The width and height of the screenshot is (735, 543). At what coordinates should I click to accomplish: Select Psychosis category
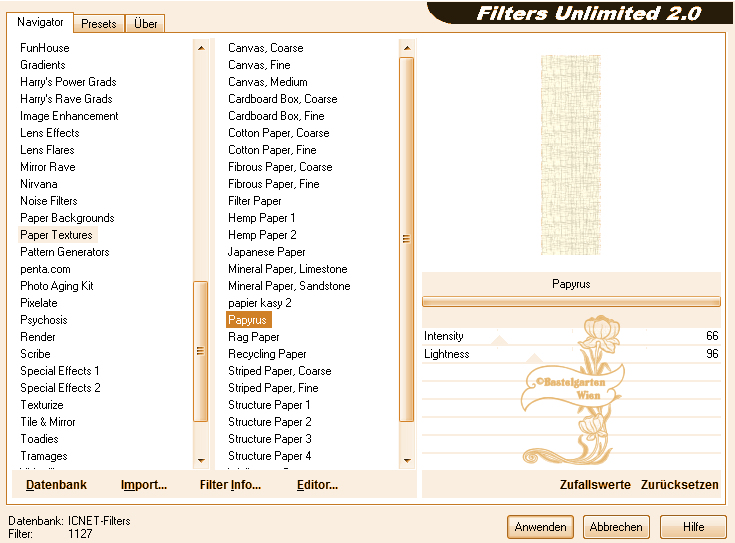[x=44, y=320]
